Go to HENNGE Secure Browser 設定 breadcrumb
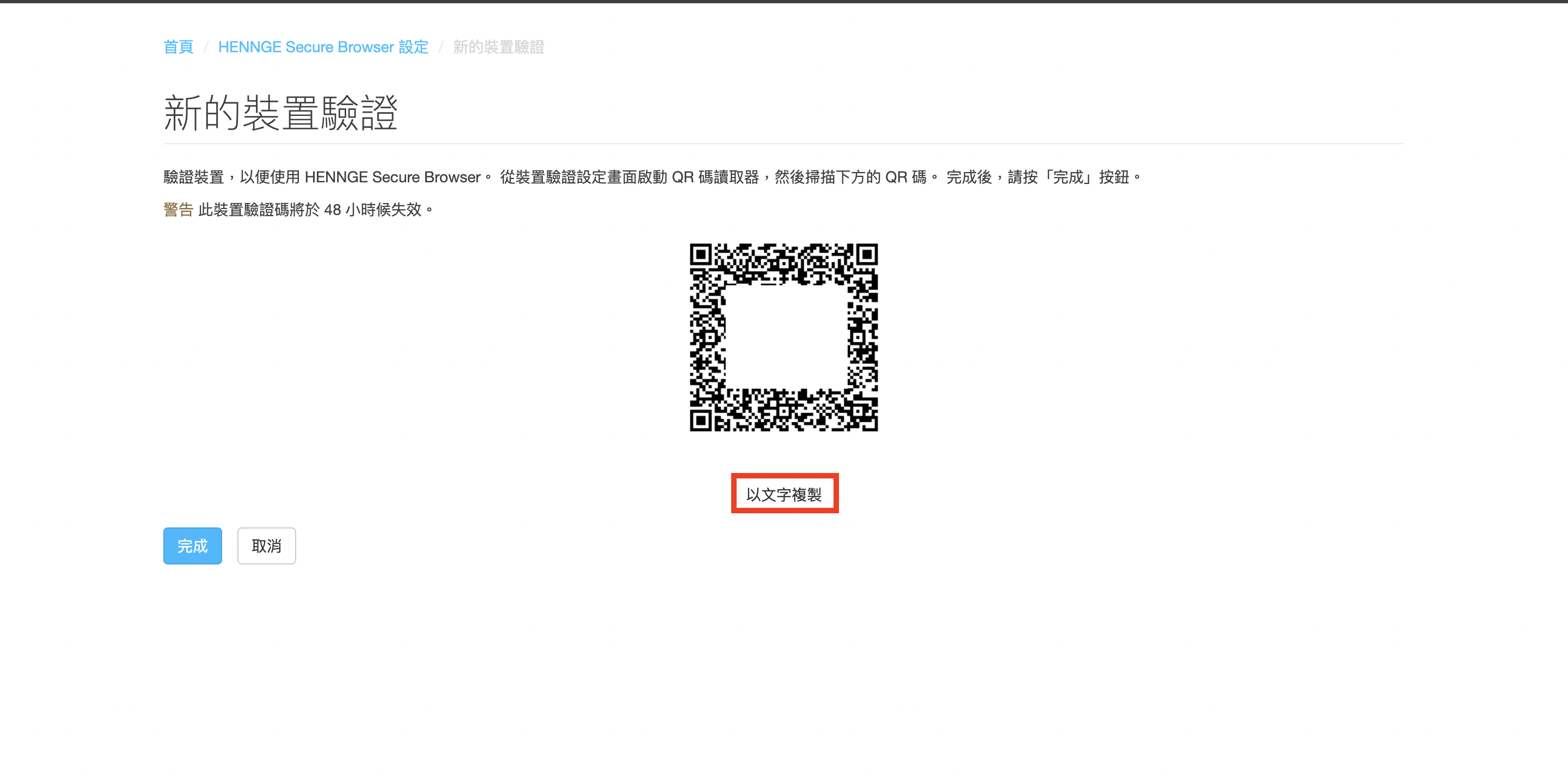This screenshot has width=1568, height=774. (x=323, y=47)
